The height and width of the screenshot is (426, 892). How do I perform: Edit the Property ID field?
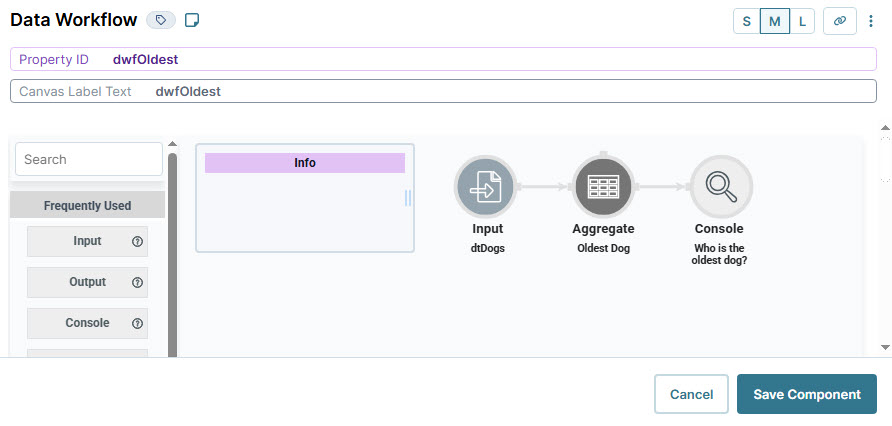point(443,59)
